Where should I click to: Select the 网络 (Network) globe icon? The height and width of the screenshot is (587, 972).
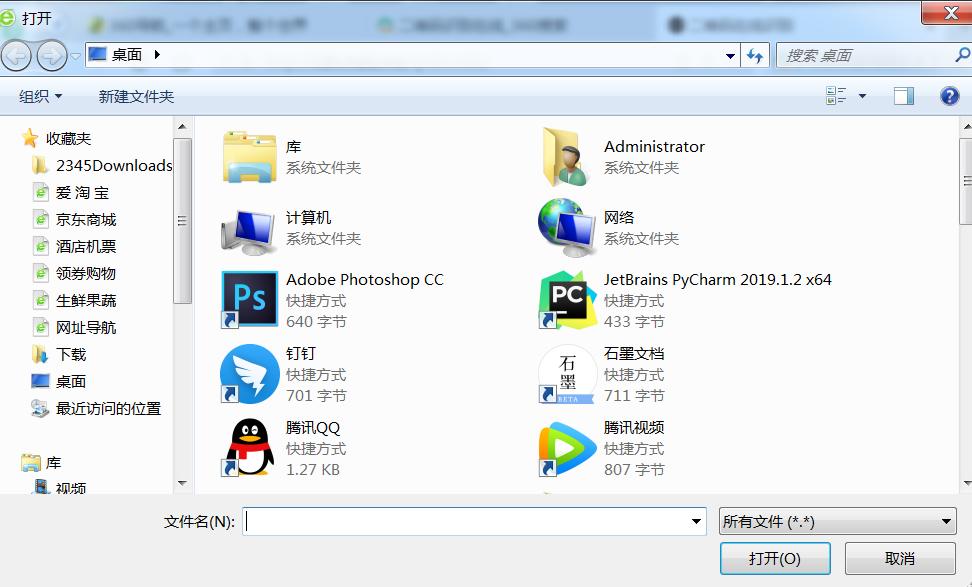pyautogui.click(x=567, y=225)
